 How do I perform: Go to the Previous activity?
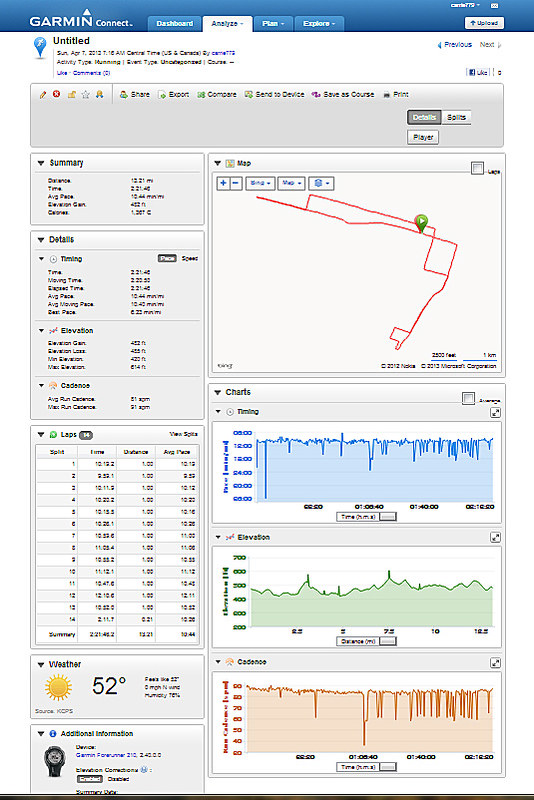(x=454, y=45)
